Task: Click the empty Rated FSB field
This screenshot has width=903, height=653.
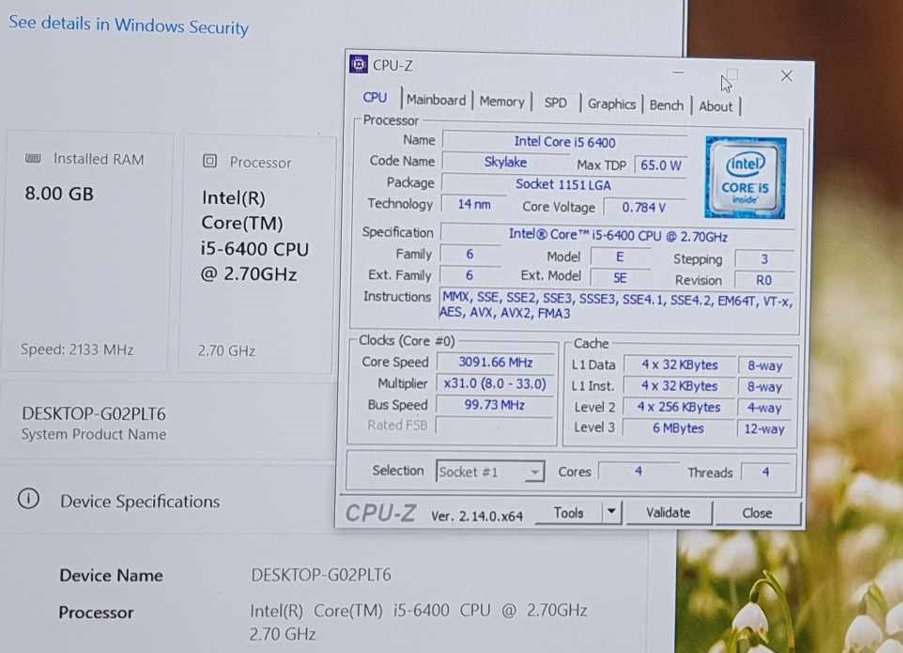Action: point(494,427)
